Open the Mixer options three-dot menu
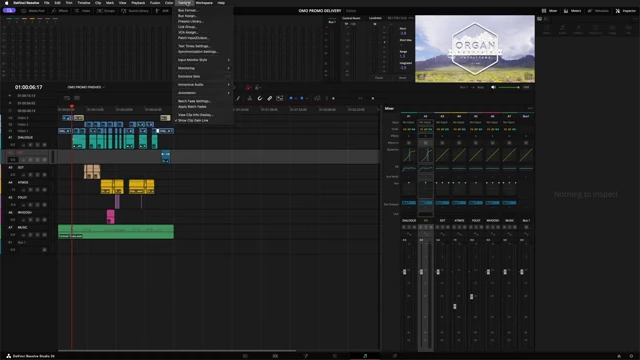This screenshot has height=360, width=640. (x=530, y=109)
